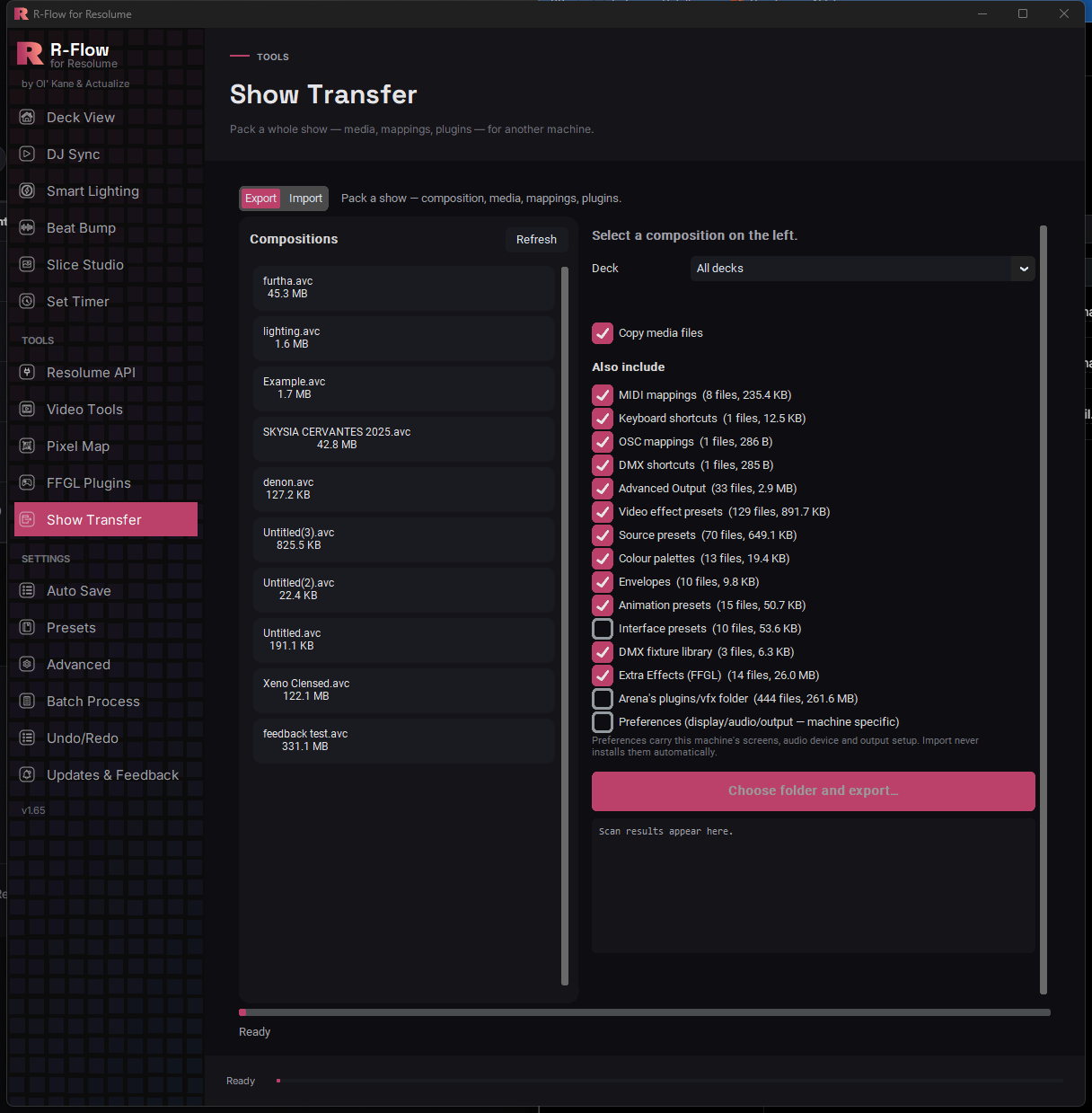Disable Extra Effects (FFGL) checkbox
This screenshot has height=1113, width=1092.
[x=603, y=676]
